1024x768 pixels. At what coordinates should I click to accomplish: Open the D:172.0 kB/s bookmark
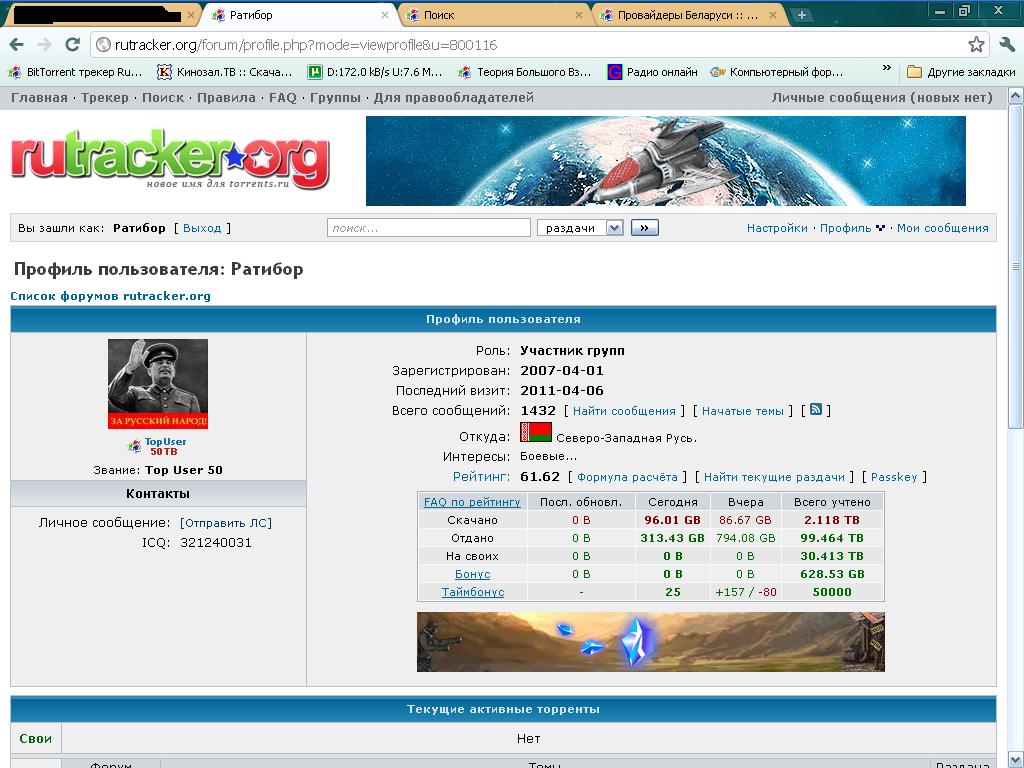pos(376,72)
